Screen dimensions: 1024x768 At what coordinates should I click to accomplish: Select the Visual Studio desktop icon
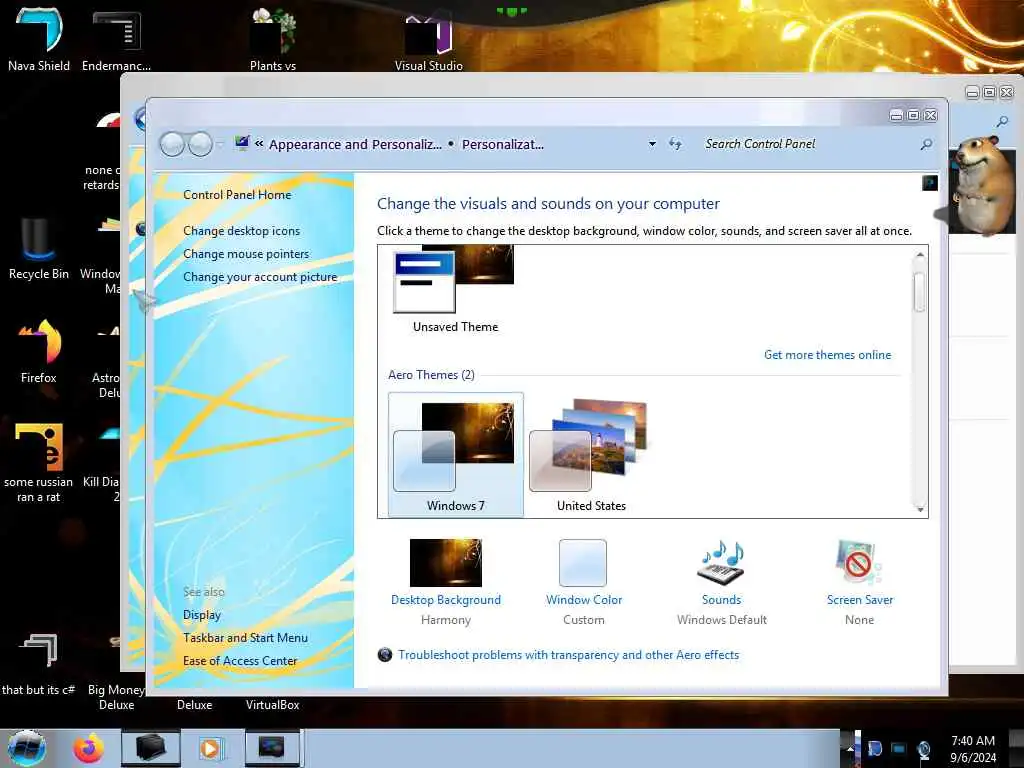point(428,39)
